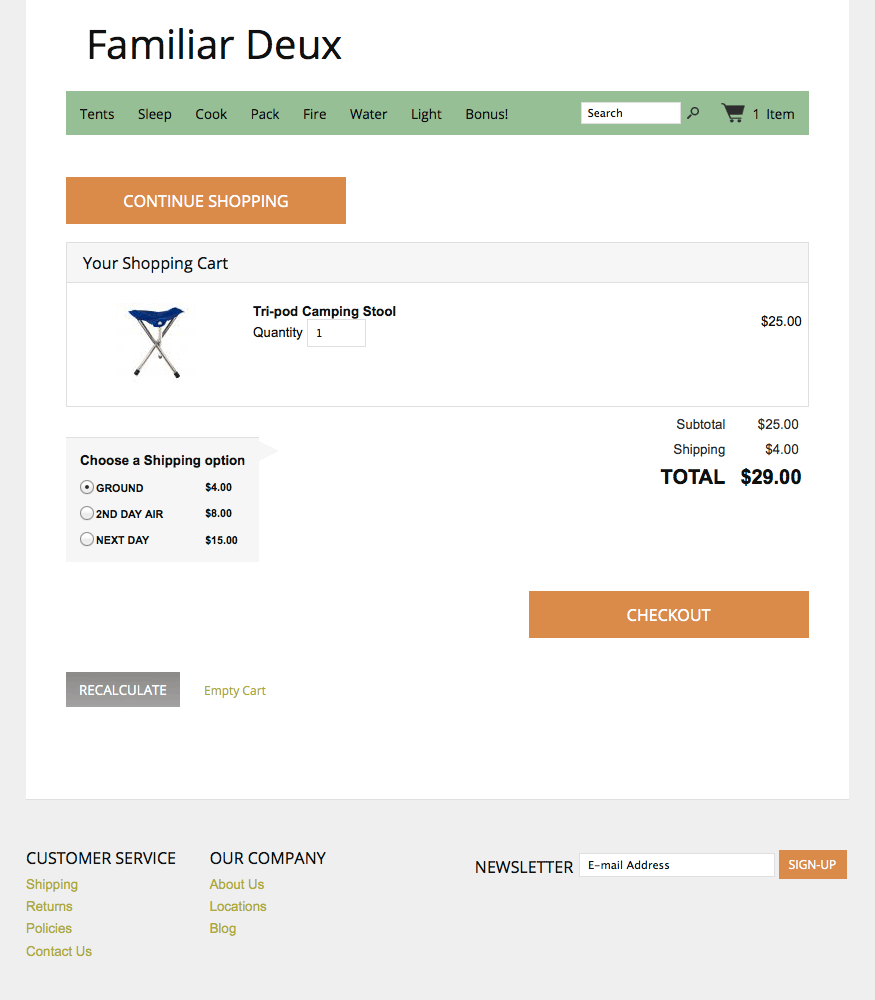The width and height of the screenshot is (875, 1000).
Task: Click the Tri-pod Camping Stool thumbnail
Action: pos(156,342)
